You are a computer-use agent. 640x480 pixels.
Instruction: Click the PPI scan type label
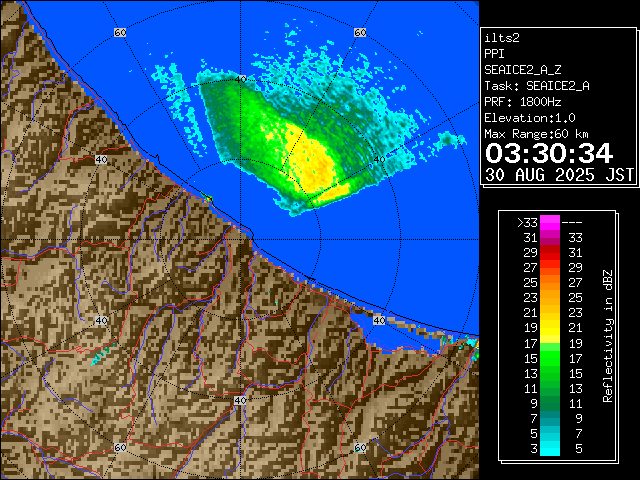click(x=495, y=54)
